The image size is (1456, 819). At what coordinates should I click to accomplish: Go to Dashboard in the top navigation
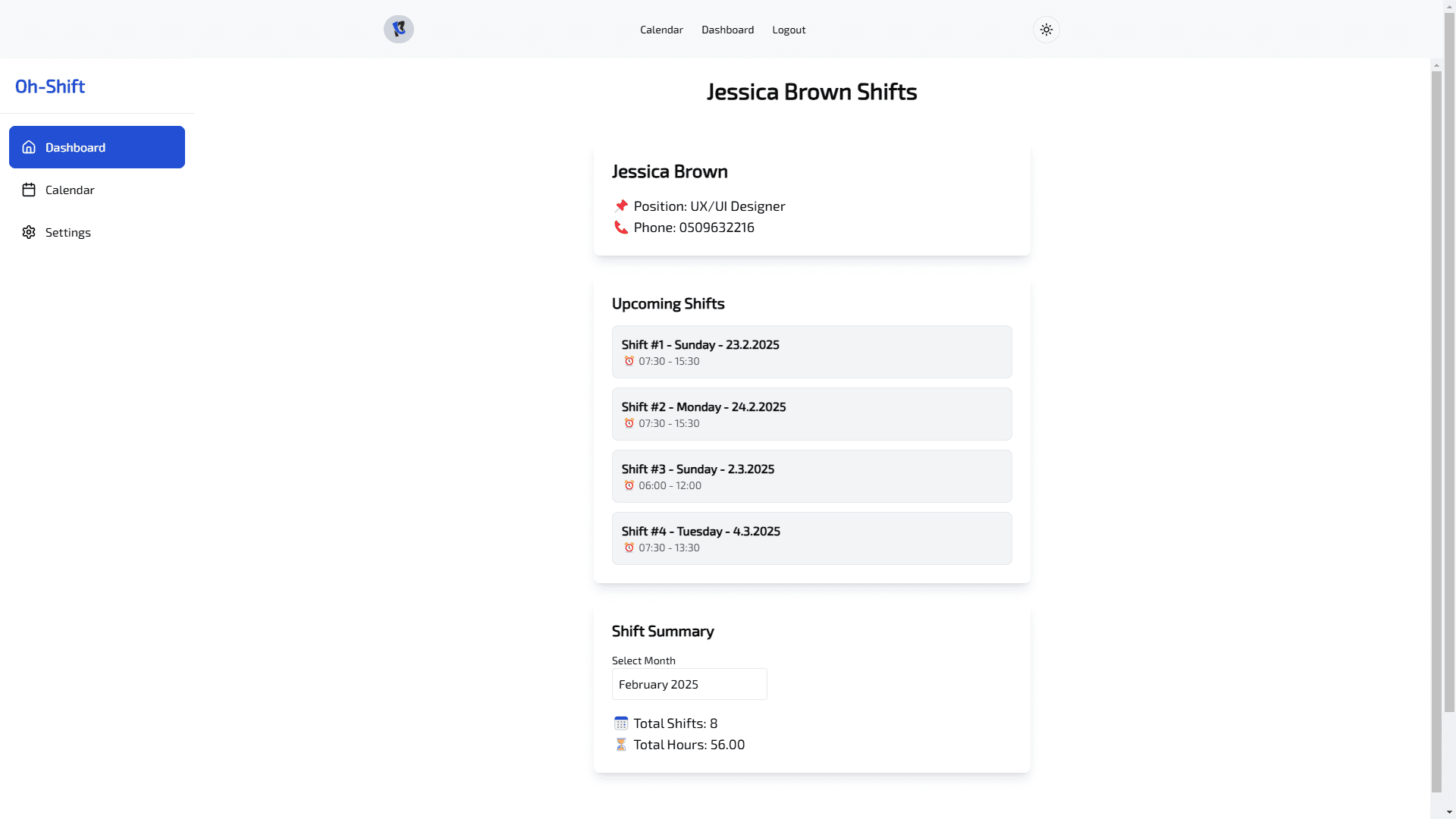click(727, 30)
